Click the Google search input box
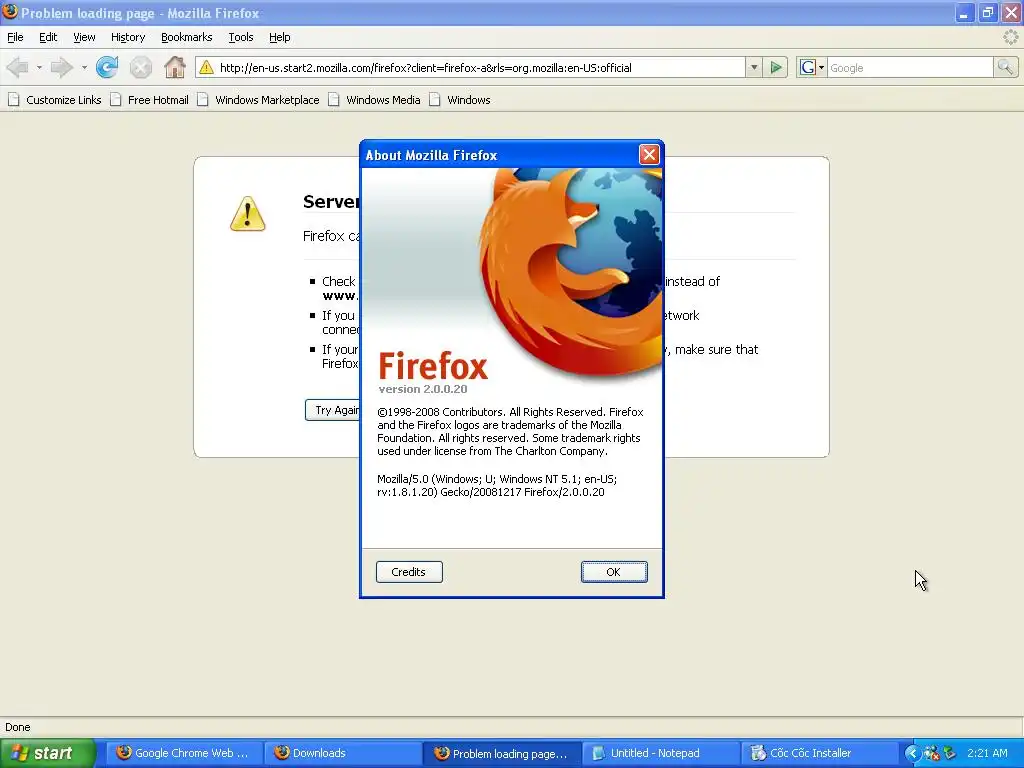This screenshot has width=1024, height=768. coord(910,68)
